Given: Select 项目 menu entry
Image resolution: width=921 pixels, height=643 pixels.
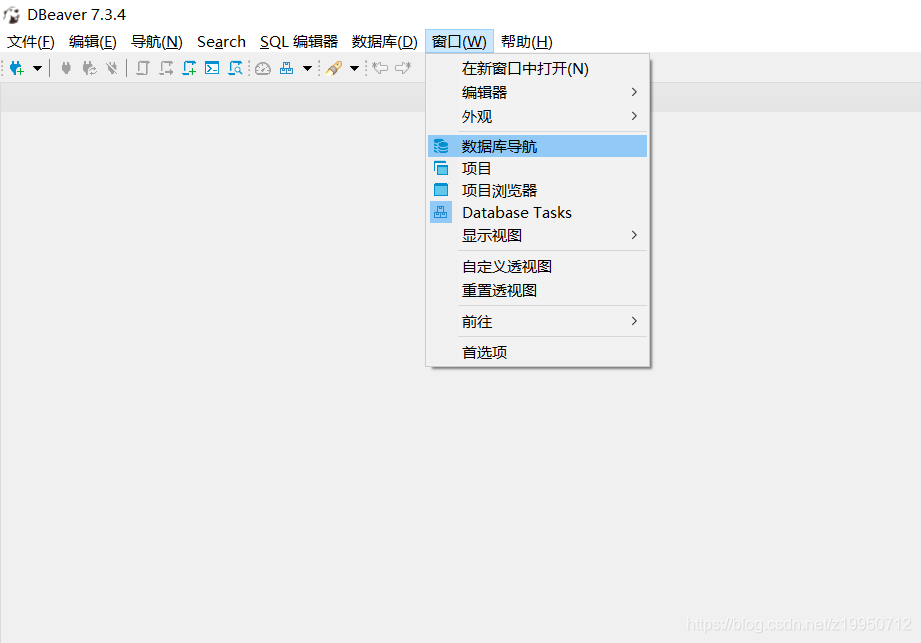Looking at the screenshot, I should [x=537, y=169].
